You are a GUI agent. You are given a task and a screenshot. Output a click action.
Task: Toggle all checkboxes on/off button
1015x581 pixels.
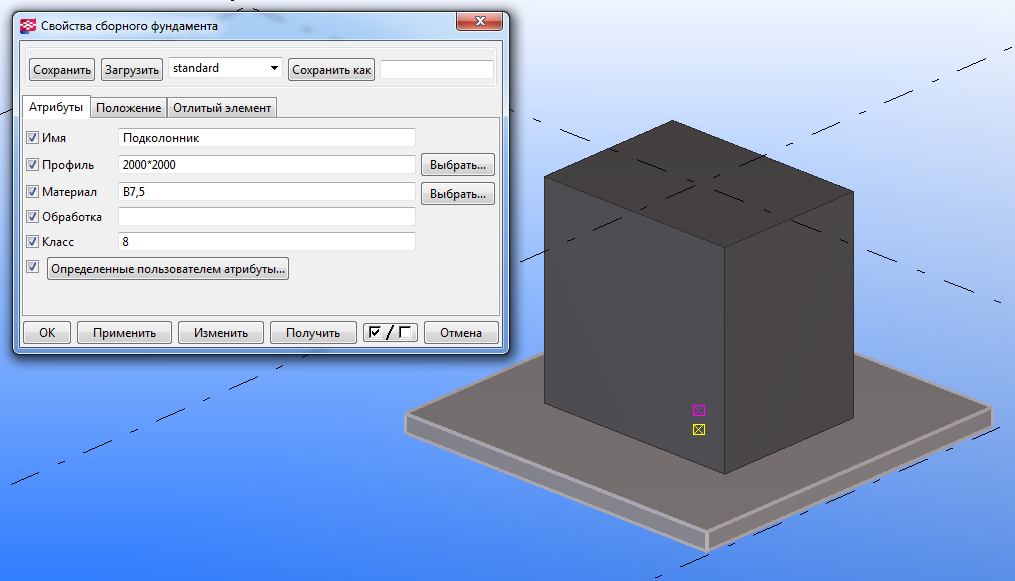pyautogui.click(x=390, y=333)
